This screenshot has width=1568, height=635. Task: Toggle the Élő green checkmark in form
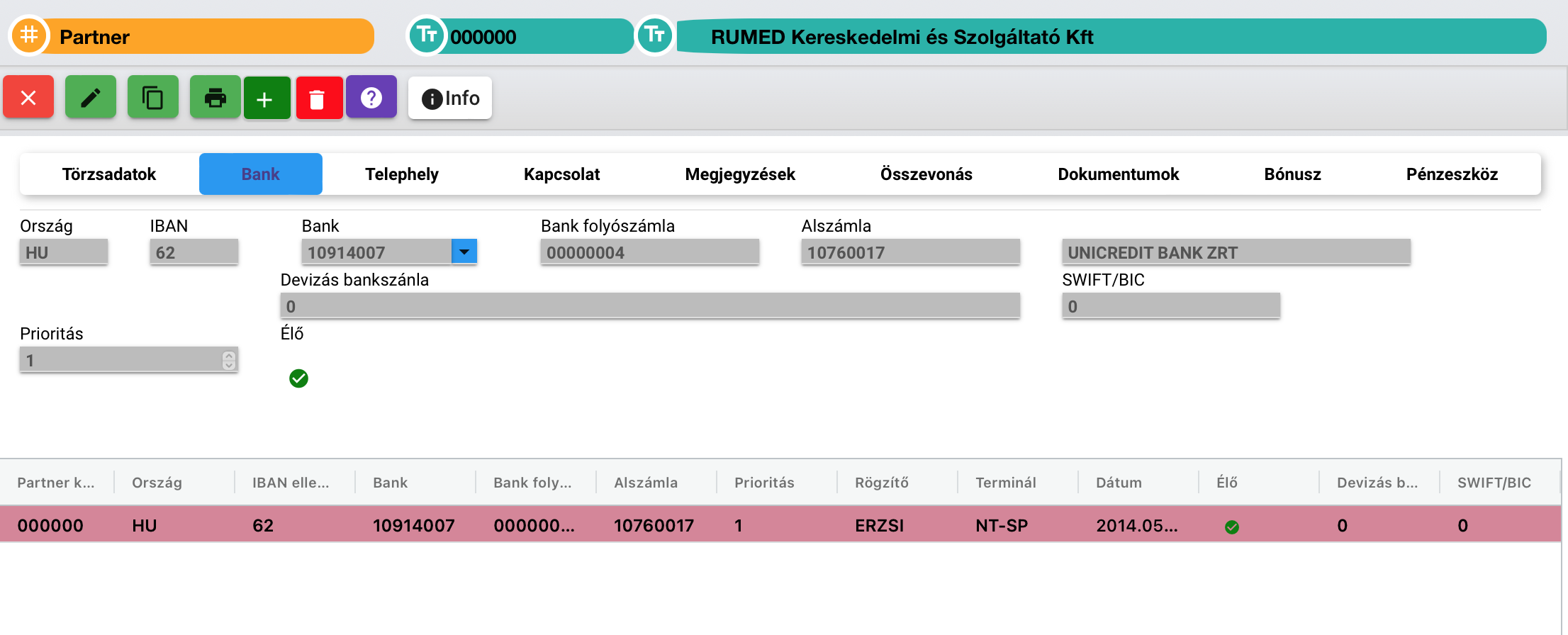pyautogui.click(x=299, y=378)
